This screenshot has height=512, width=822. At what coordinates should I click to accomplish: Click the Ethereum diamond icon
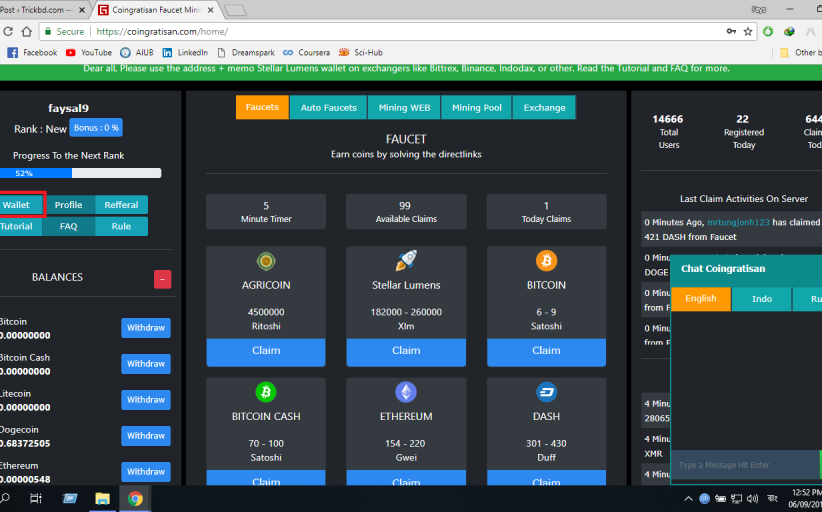(x=406, y=392)
